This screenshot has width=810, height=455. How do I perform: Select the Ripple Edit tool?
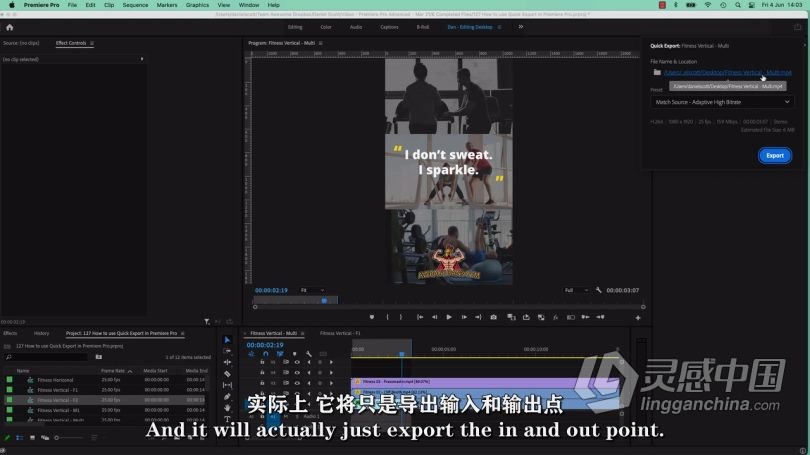coord(227,363)
